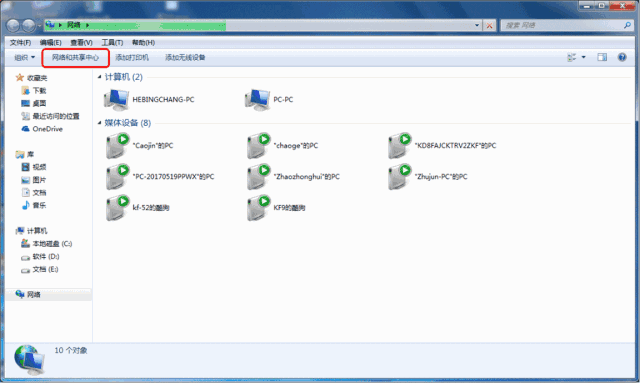The width and height of the screenshot is (640, 383).
Task: Collapse the 媒体设备 (8) group
Action: tap(99, 123)
